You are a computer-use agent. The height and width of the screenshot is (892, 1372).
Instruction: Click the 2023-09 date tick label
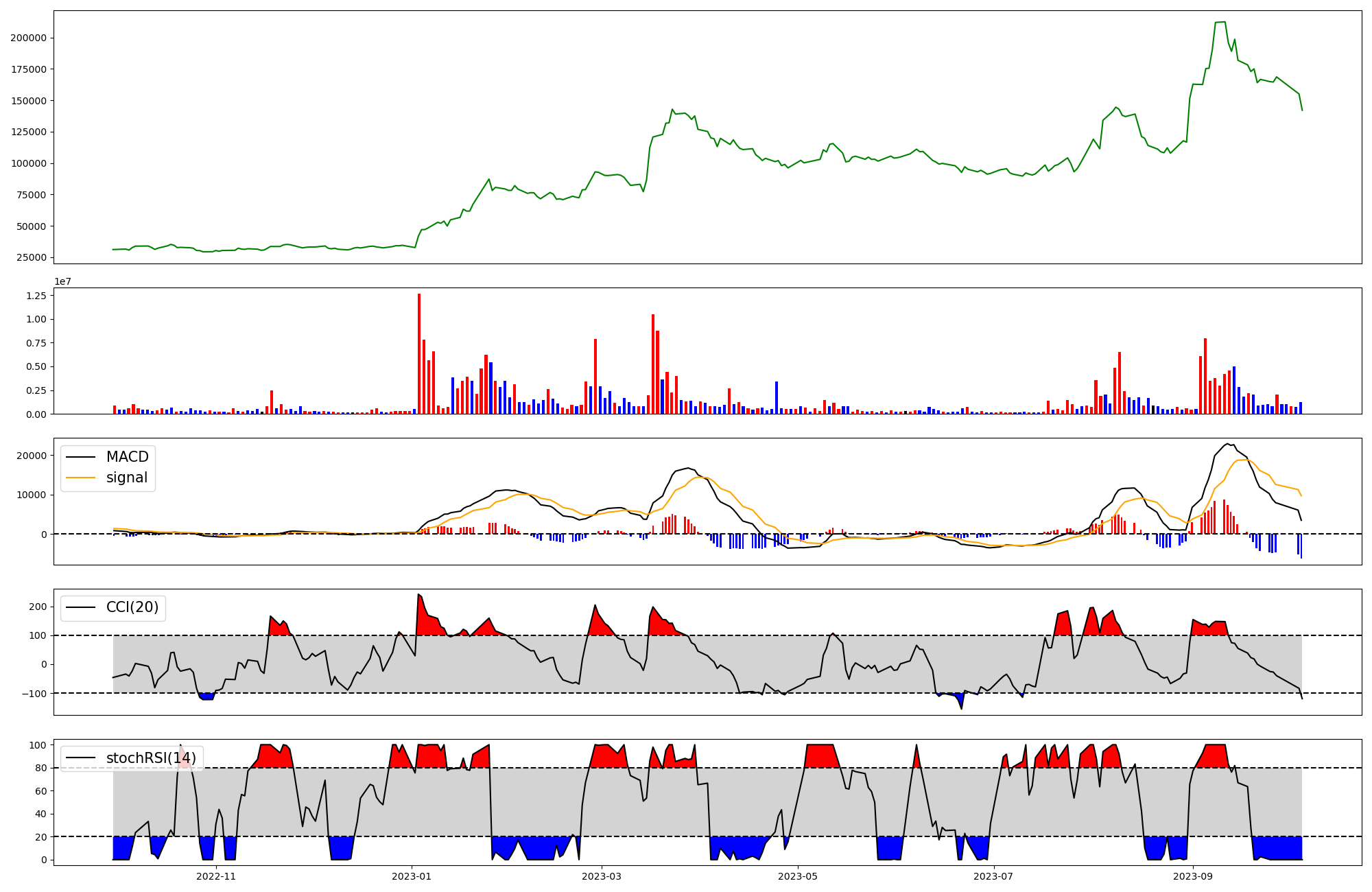pos(1193,876)
